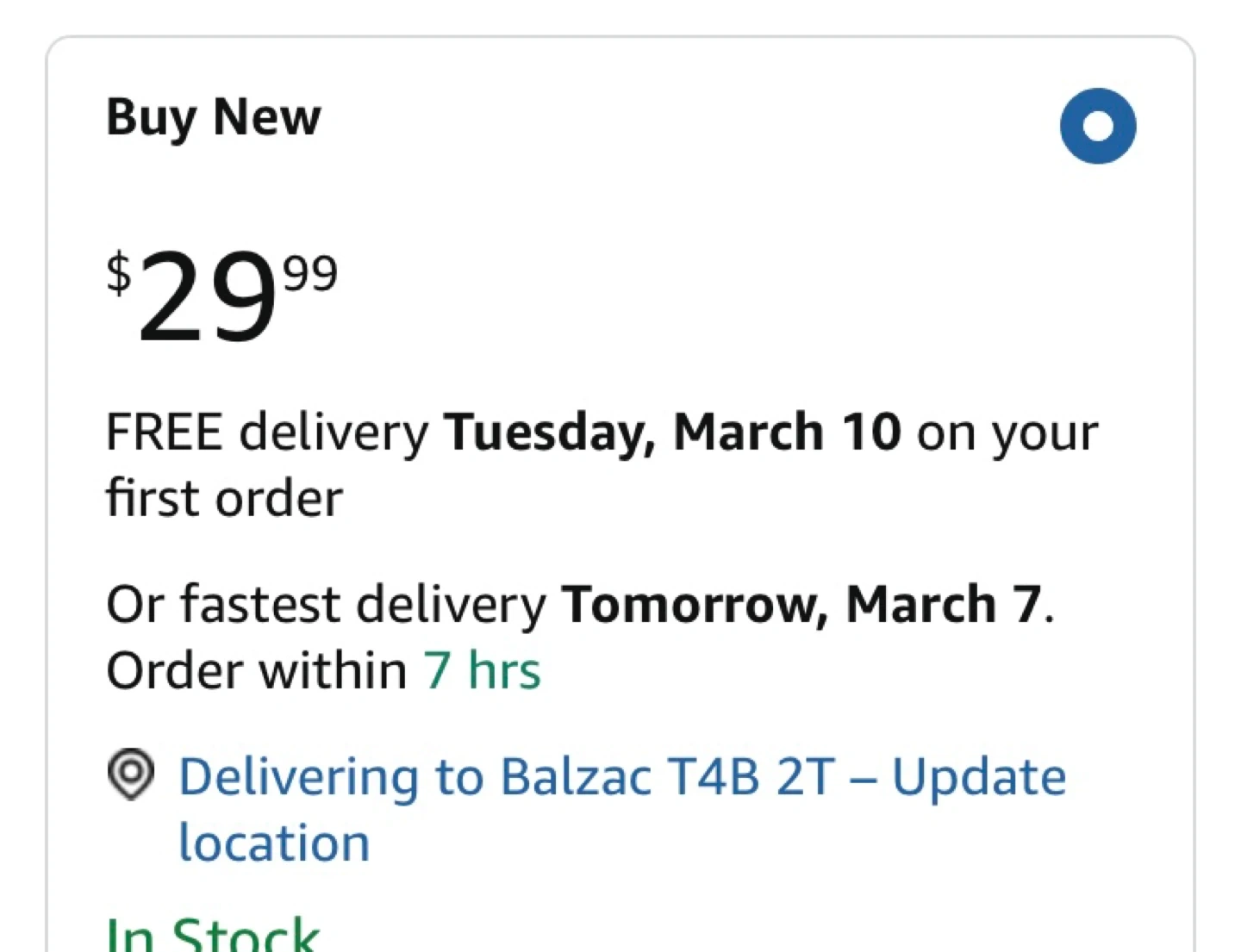The image size is (1241, 952).
Task: Select the Tuesday, March 10 date
Action: click(x=673, y=432)
